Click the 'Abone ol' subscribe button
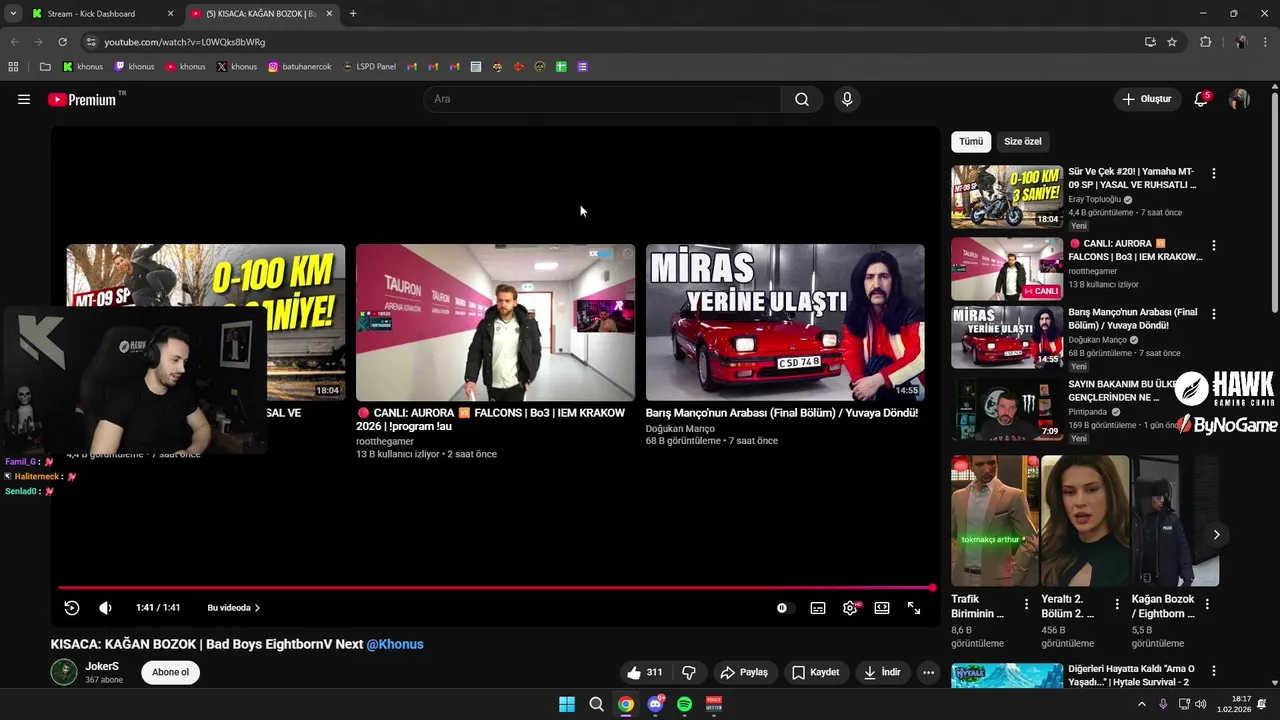This screenshot has height=720, width=1280. point(170,672)
